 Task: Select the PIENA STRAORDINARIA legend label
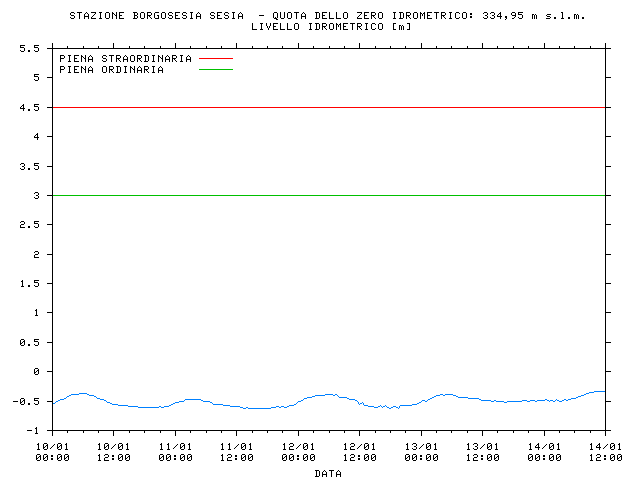click(125, 59)
